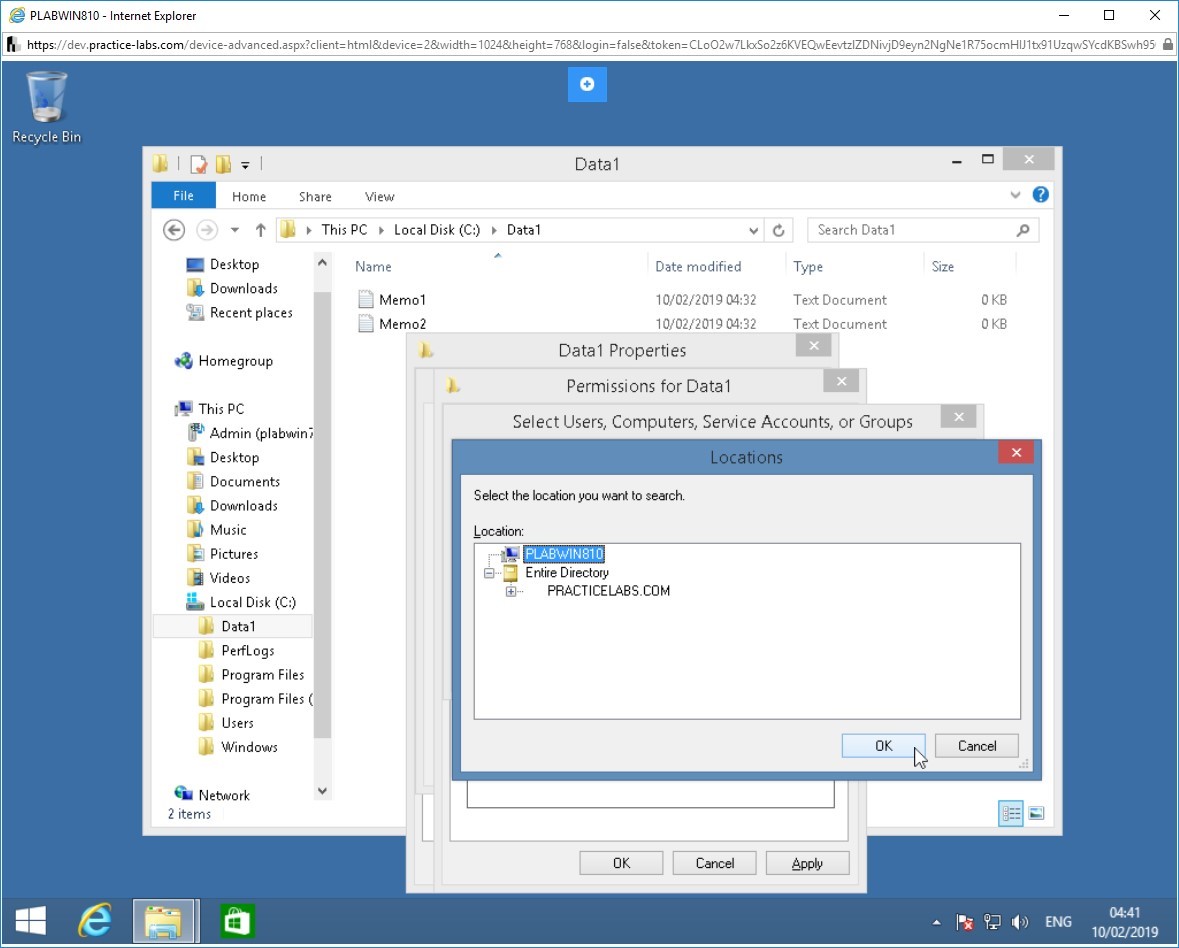1179x948 pixels.
Task: Sort by Type column header
Action: 808,267
